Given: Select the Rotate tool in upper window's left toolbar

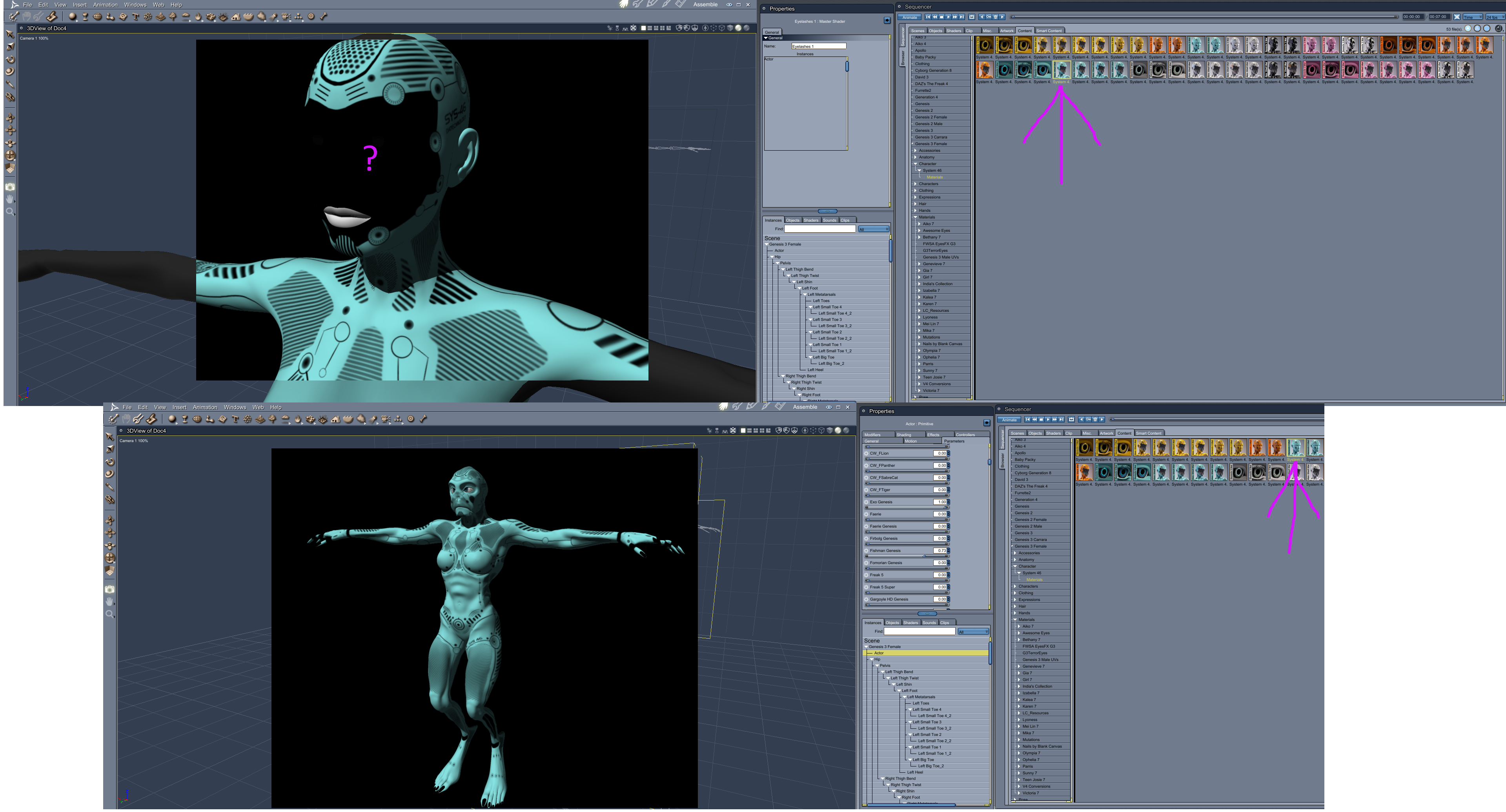Looking at the screenshot, I should tap(10, 59).
